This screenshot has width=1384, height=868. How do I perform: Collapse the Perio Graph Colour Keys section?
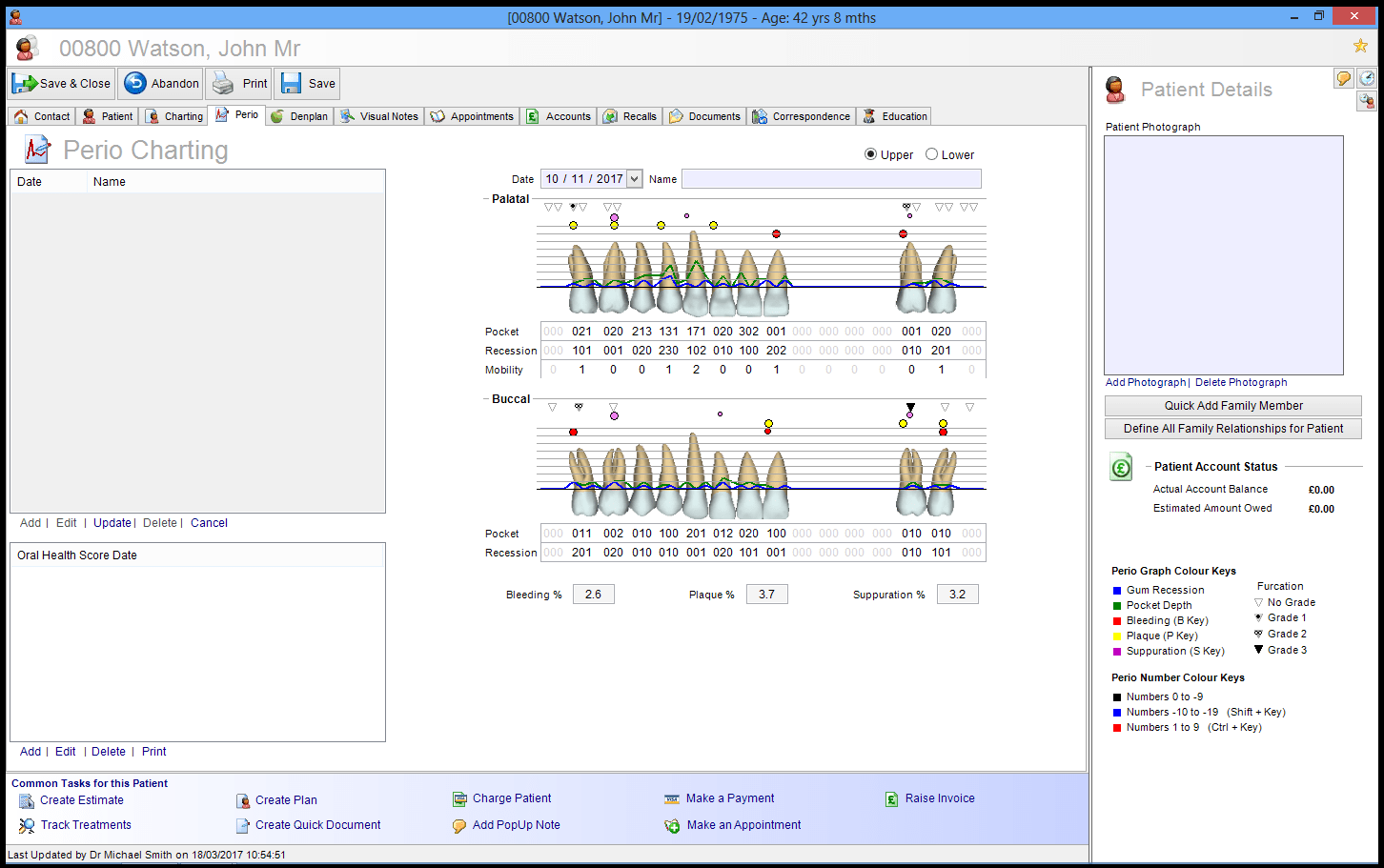coord(1173,570)
